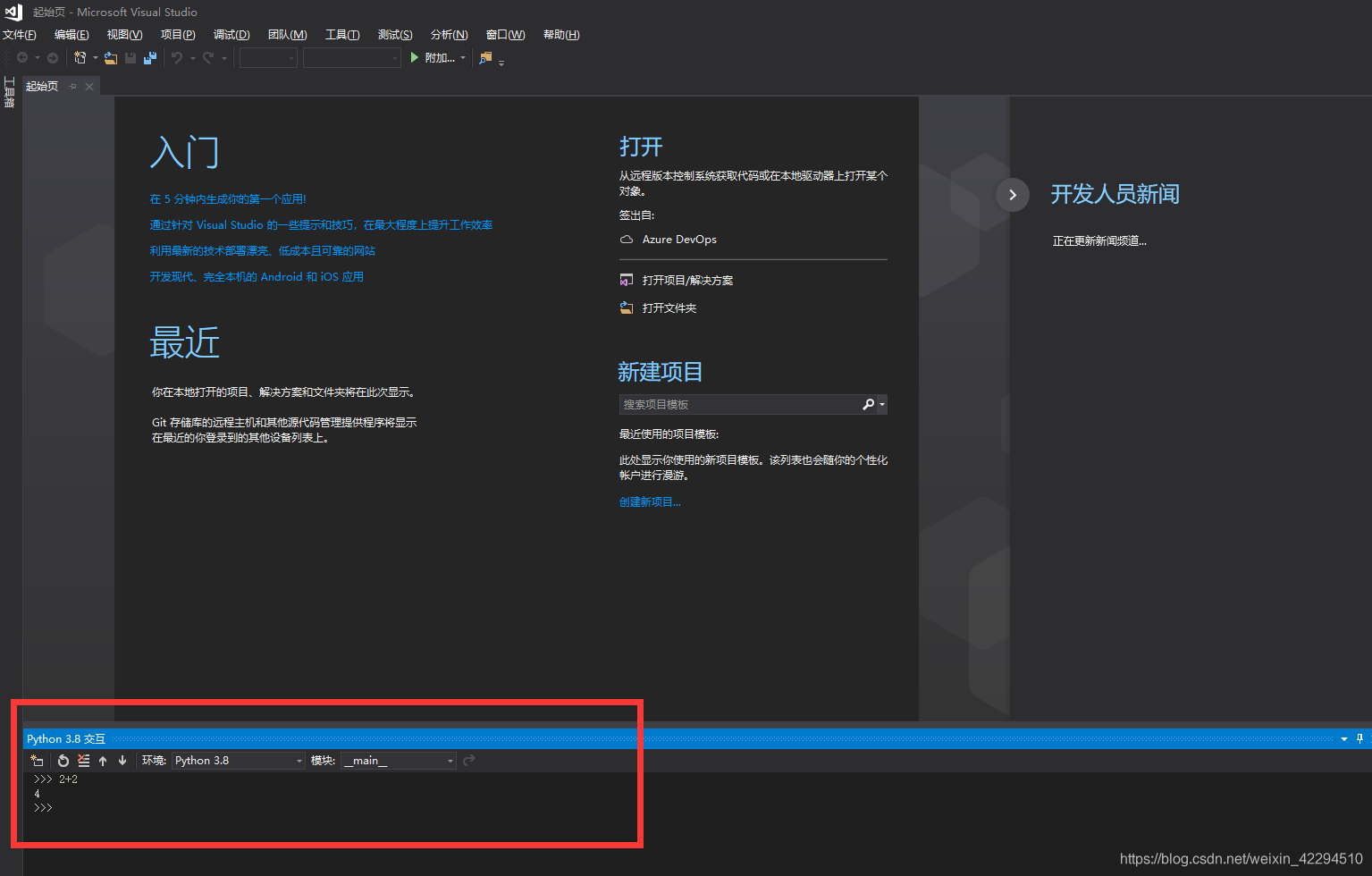Pin the 起始页 tab
This screenshot has height=876, width=1372.
(x=73, y=87)
